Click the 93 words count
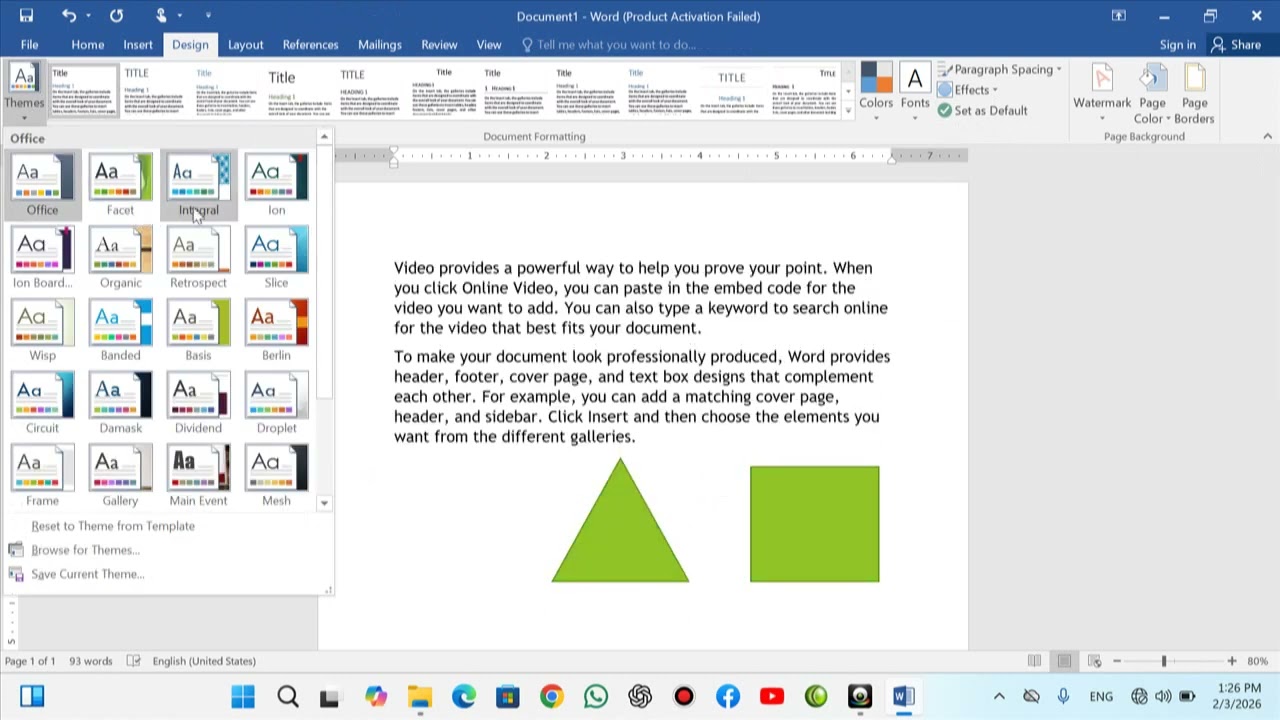This screenshot has height=720, width=1280. point(90,661)
